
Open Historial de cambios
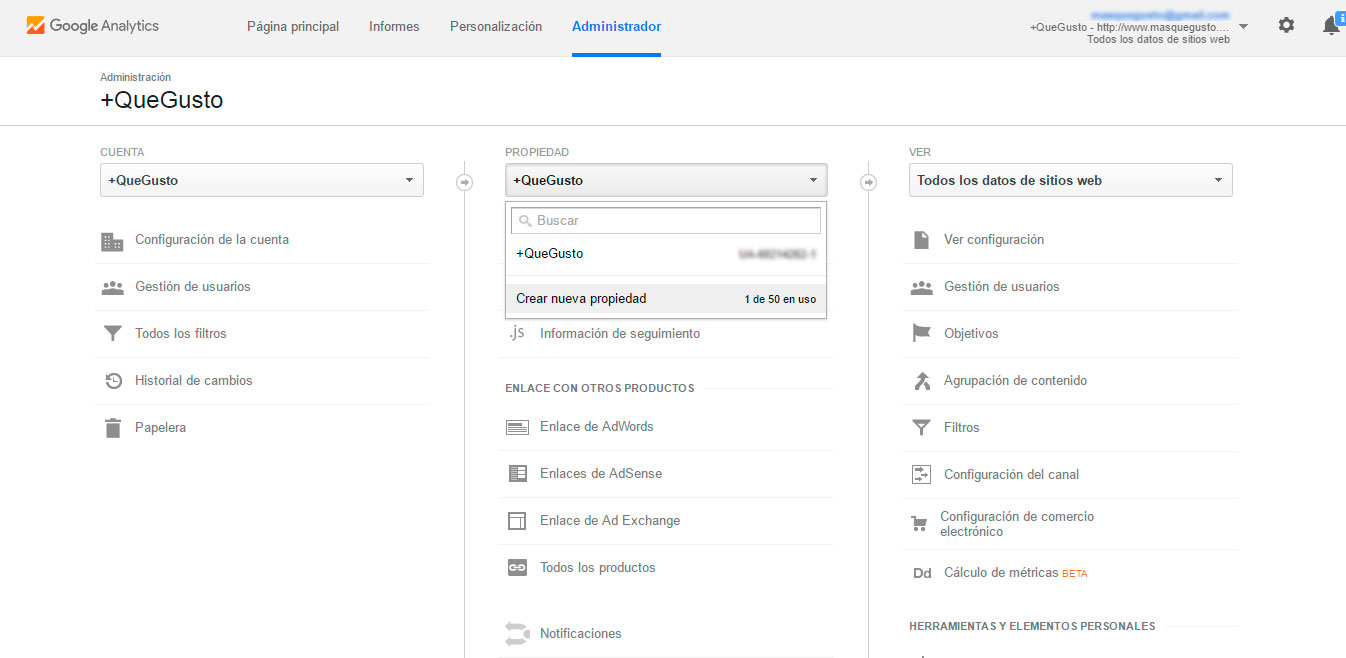pyautogui.click(x=194, y=381)
